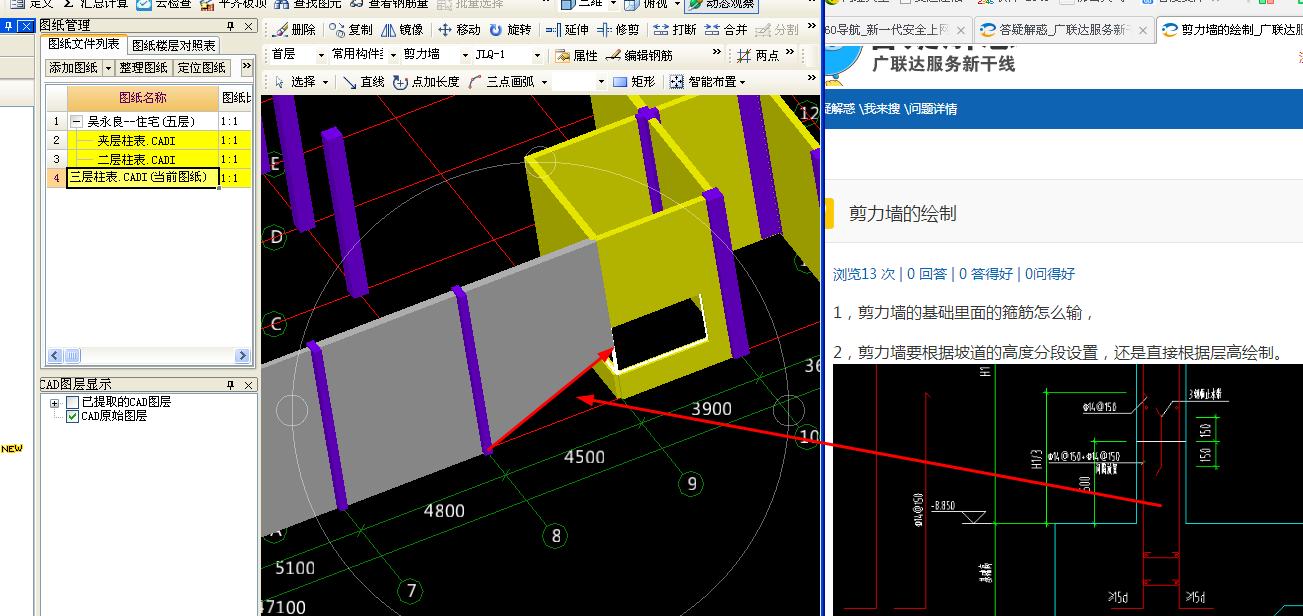1303x616 pixels.
Task: Open 属性 (properties) panel button
Action: pyautogui.click(x=576, y=56)
